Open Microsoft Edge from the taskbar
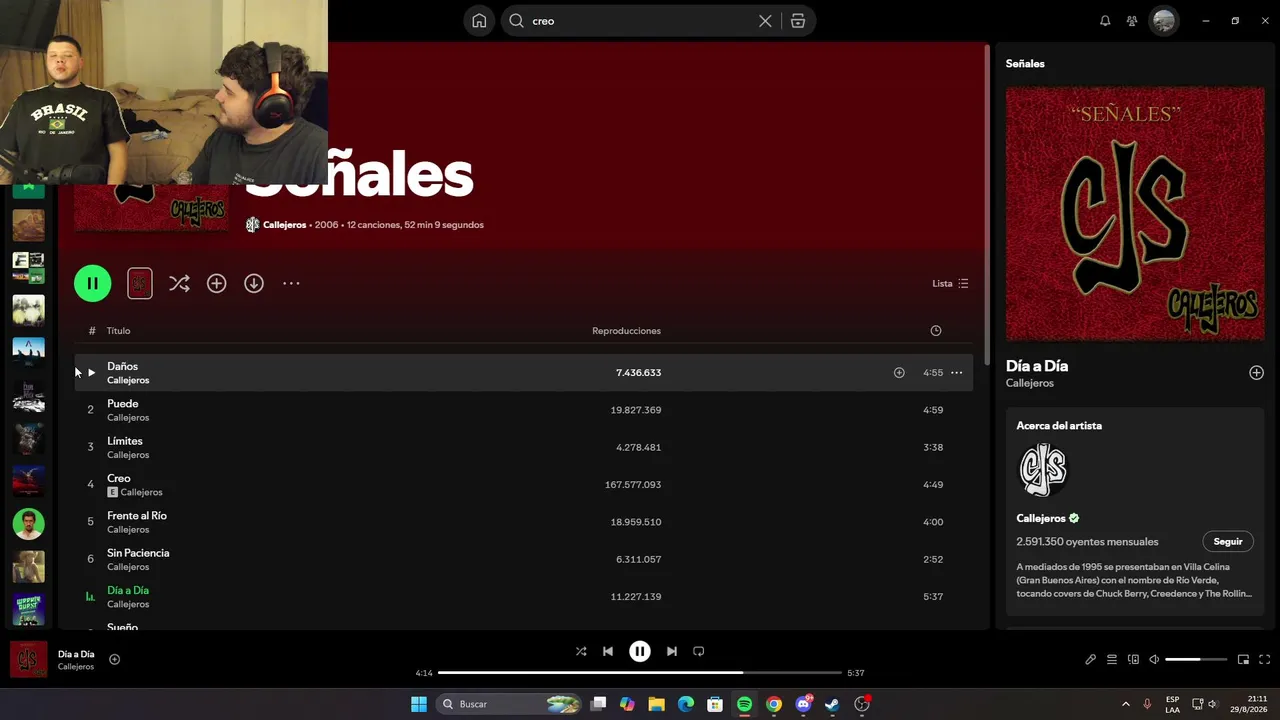1280x720 pixels. [x=686, y=704]
